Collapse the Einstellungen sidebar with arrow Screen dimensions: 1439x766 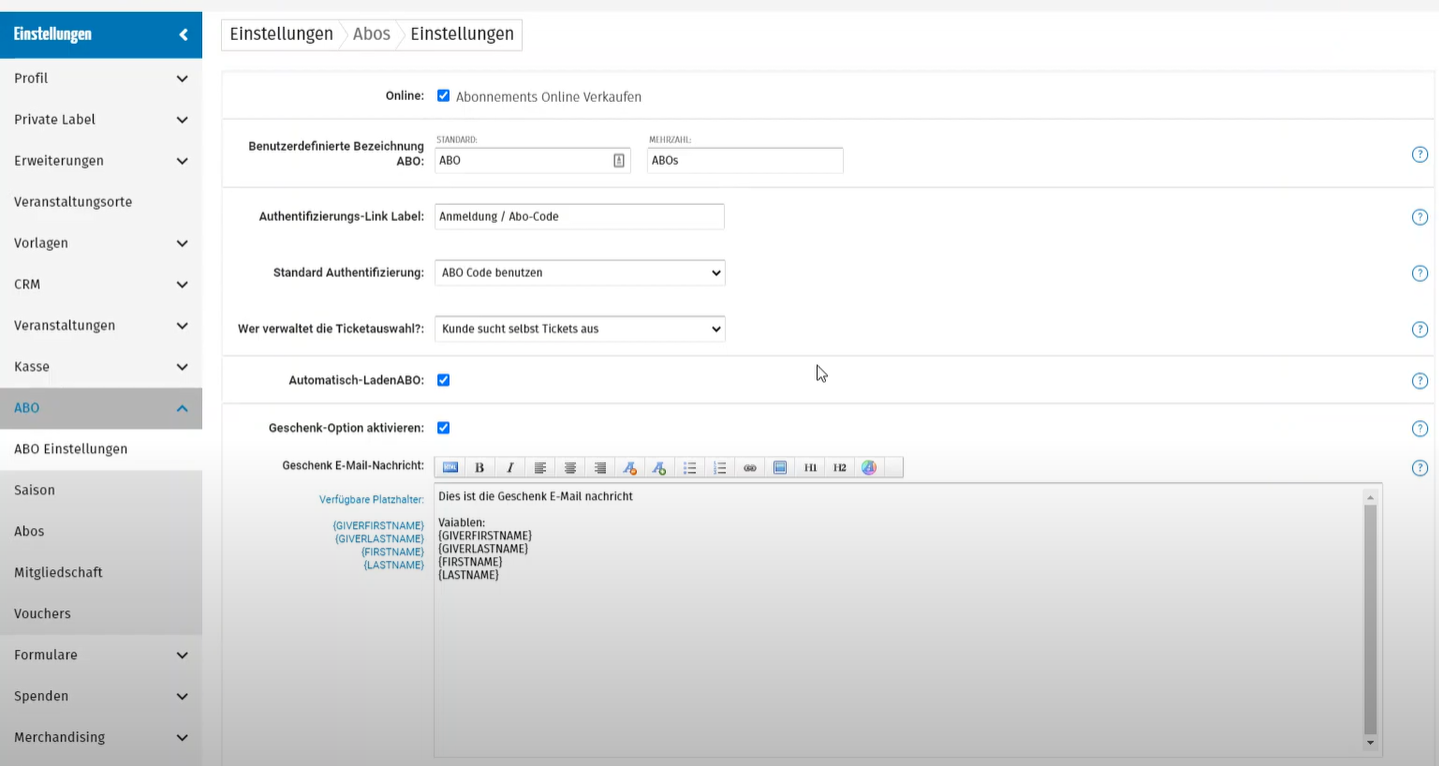coord(183,35)
